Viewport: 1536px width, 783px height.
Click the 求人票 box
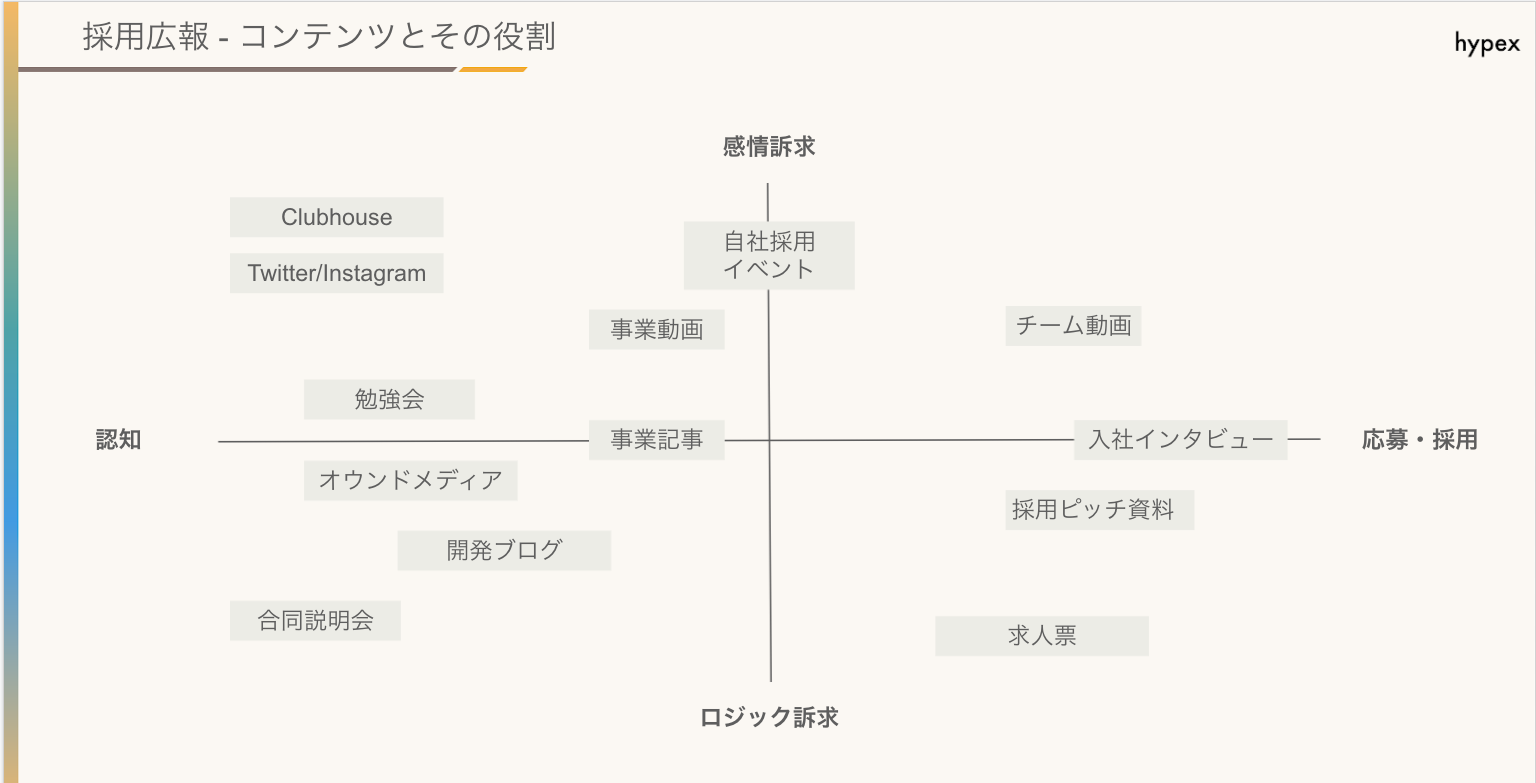pos(1041,636)
